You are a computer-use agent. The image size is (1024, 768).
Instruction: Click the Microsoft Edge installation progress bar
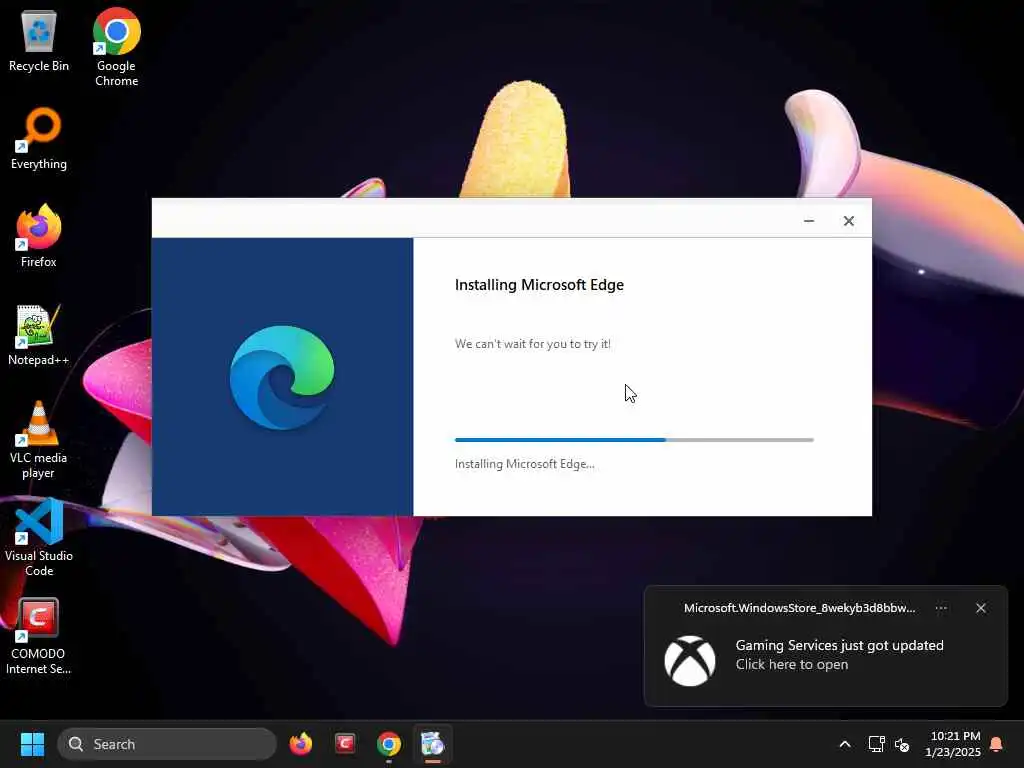click(634, 440)
